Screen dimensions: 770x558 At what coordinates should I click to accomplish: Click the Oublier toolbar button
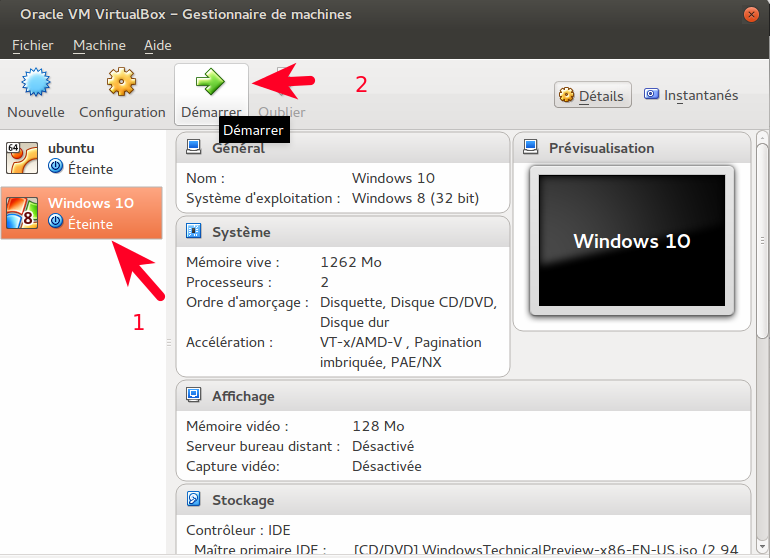click(x=282, y=93)
